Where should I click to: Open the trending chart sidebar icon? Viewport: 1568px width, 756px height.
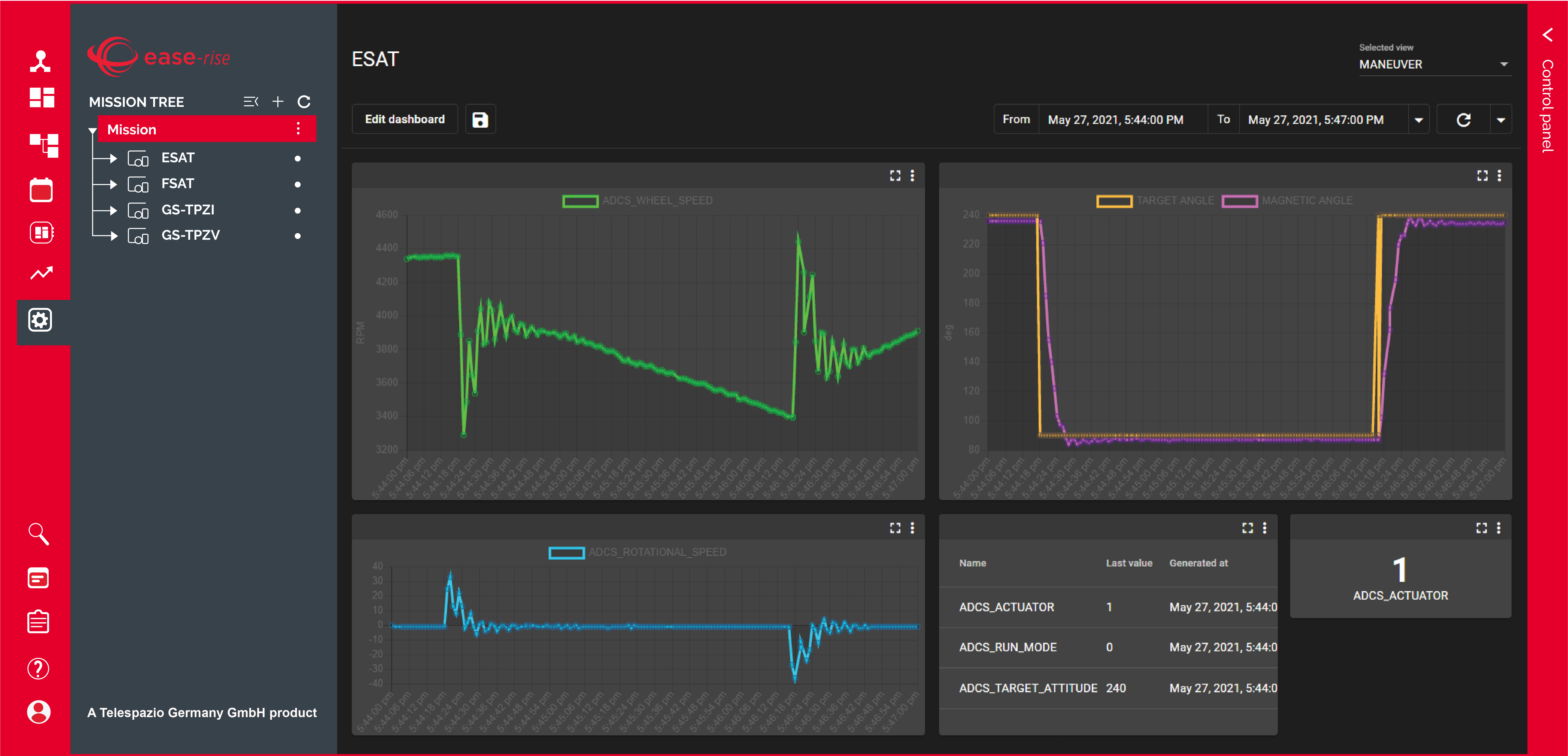[x=41, y=273]
